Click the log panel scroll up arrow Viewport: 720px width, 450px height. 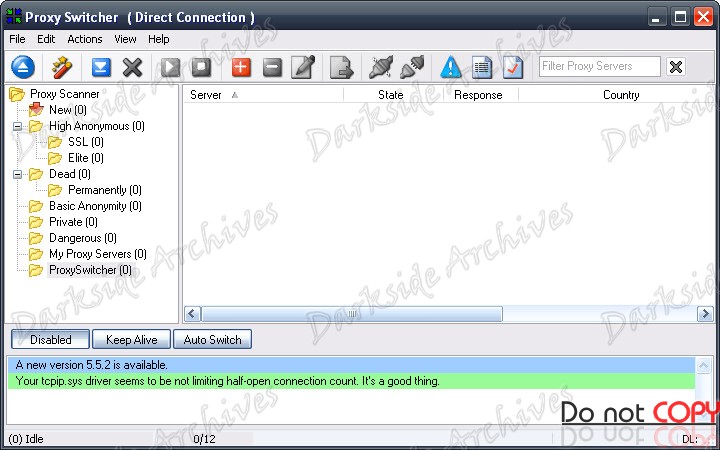pyautogui.click(x=704, y=366)
